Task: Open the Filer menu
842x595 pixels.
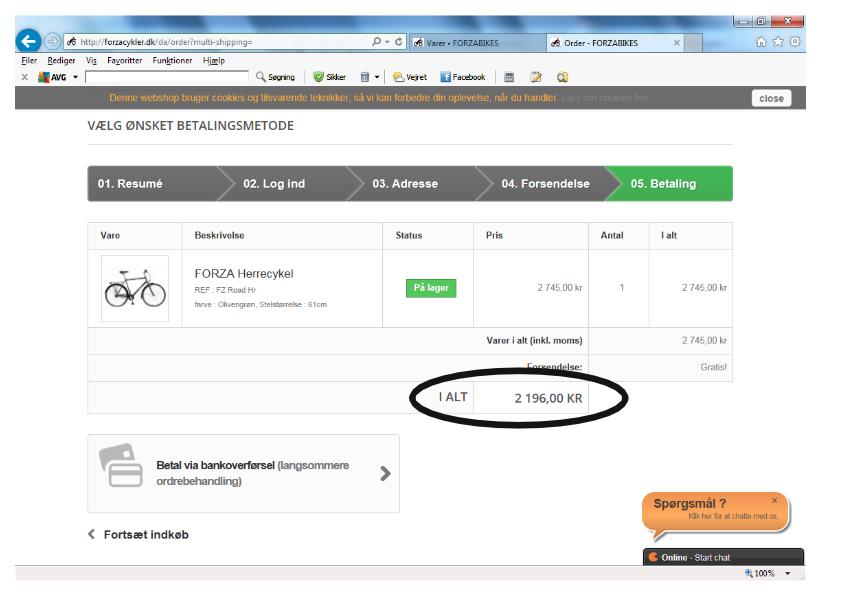Action: pos(29,61)
